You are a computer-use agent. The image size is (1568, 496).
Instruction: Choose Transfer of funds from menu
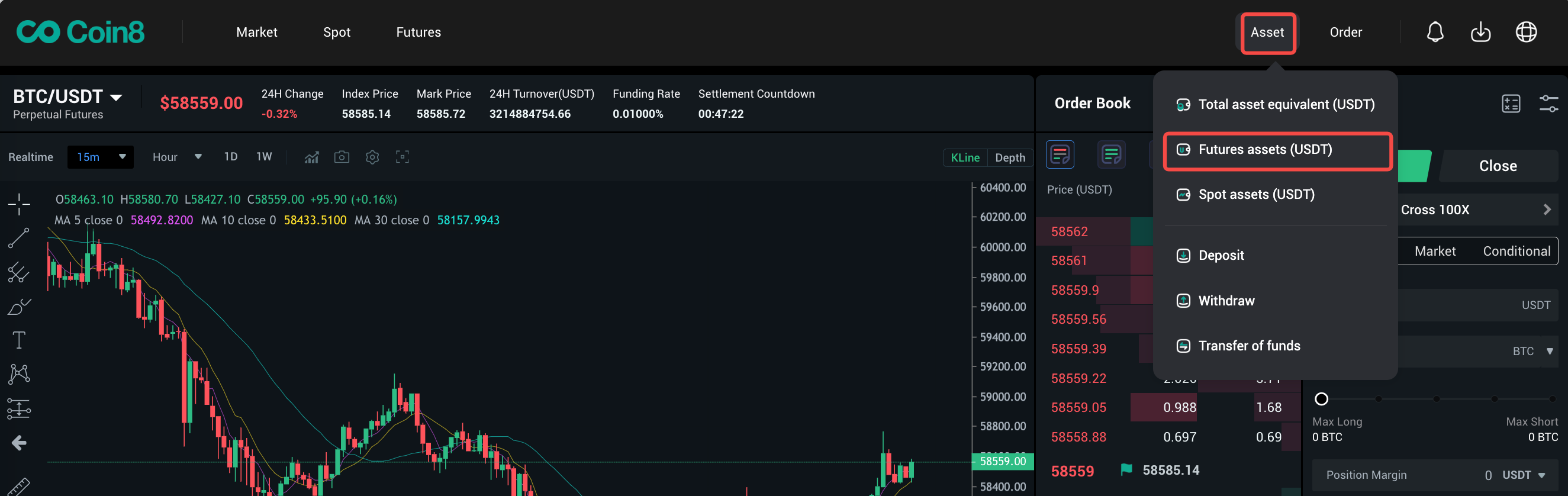click(1248, 346)
